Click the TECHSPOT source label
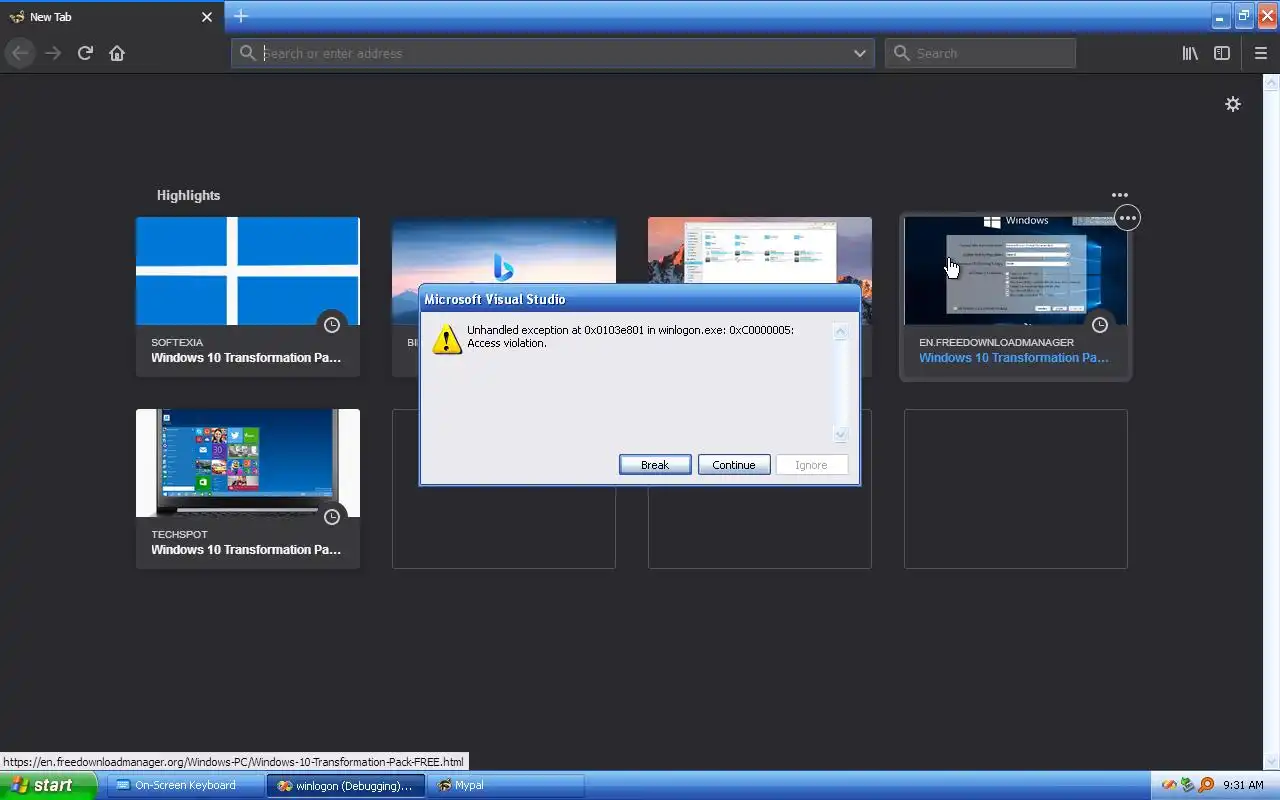 [179, 534]
